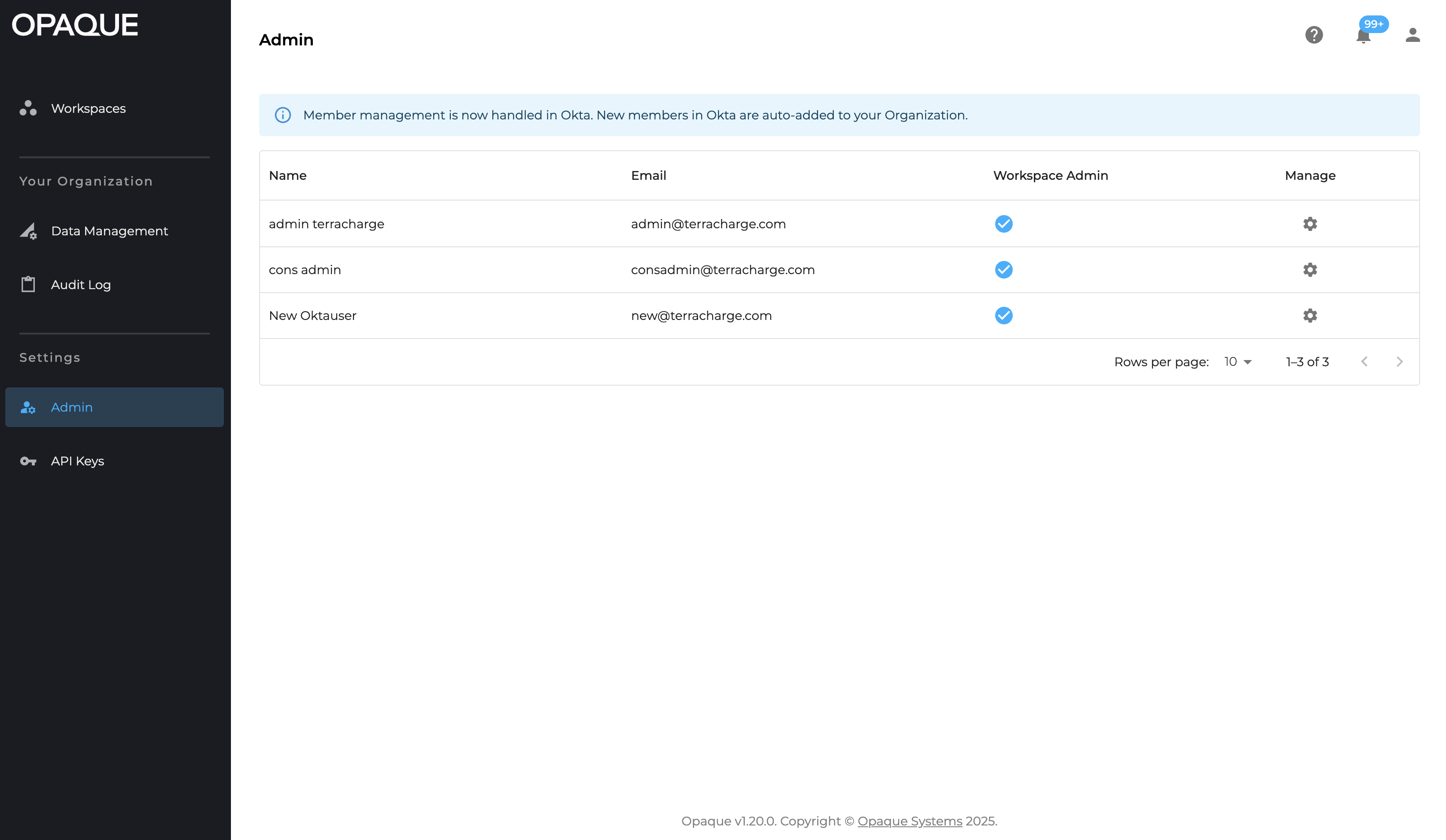Click the API Keys key icon
Screen dimensions: 1446x840
click(28, 461)
